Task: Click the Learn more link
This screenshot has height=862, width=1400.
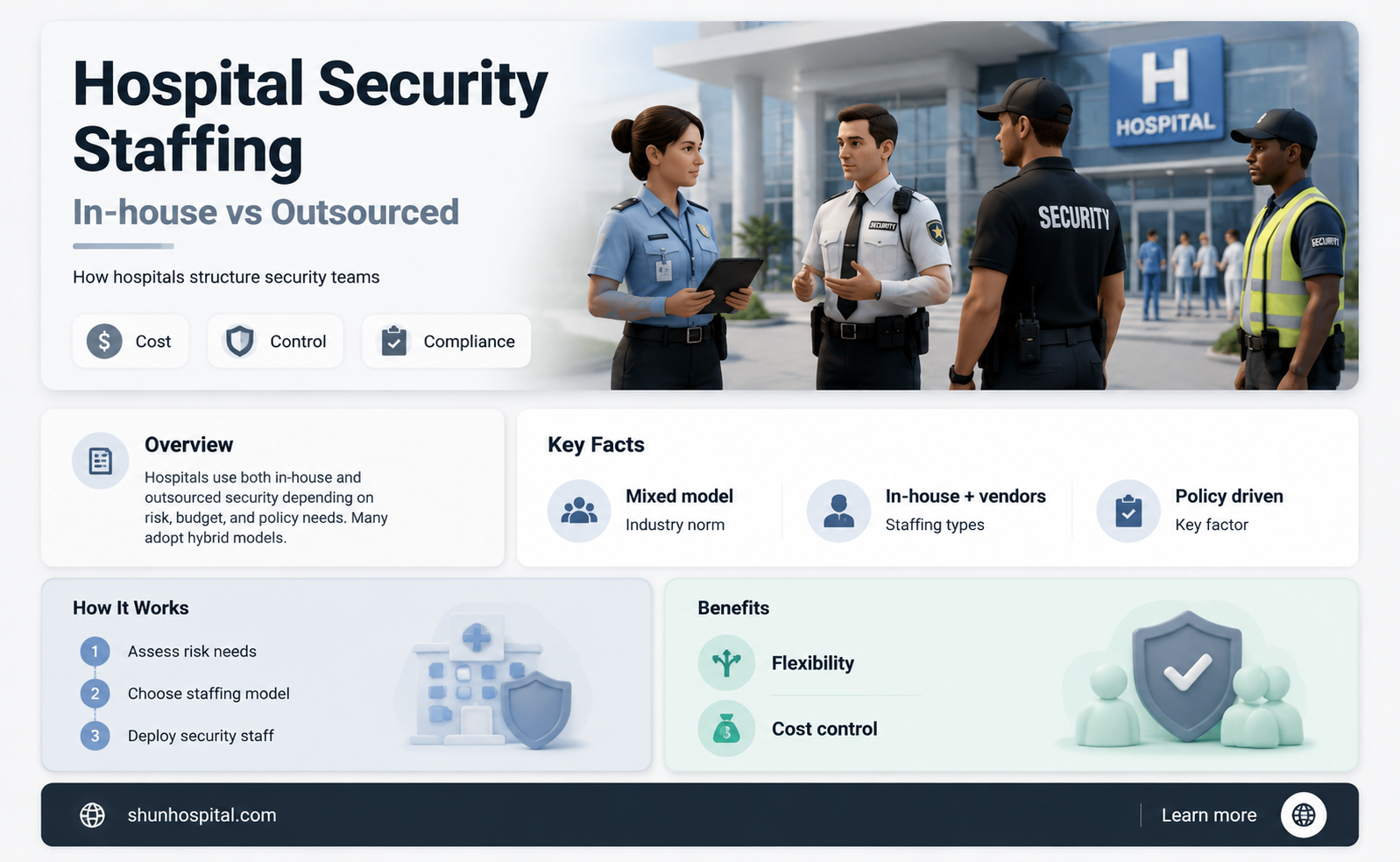Action: 1209,815
